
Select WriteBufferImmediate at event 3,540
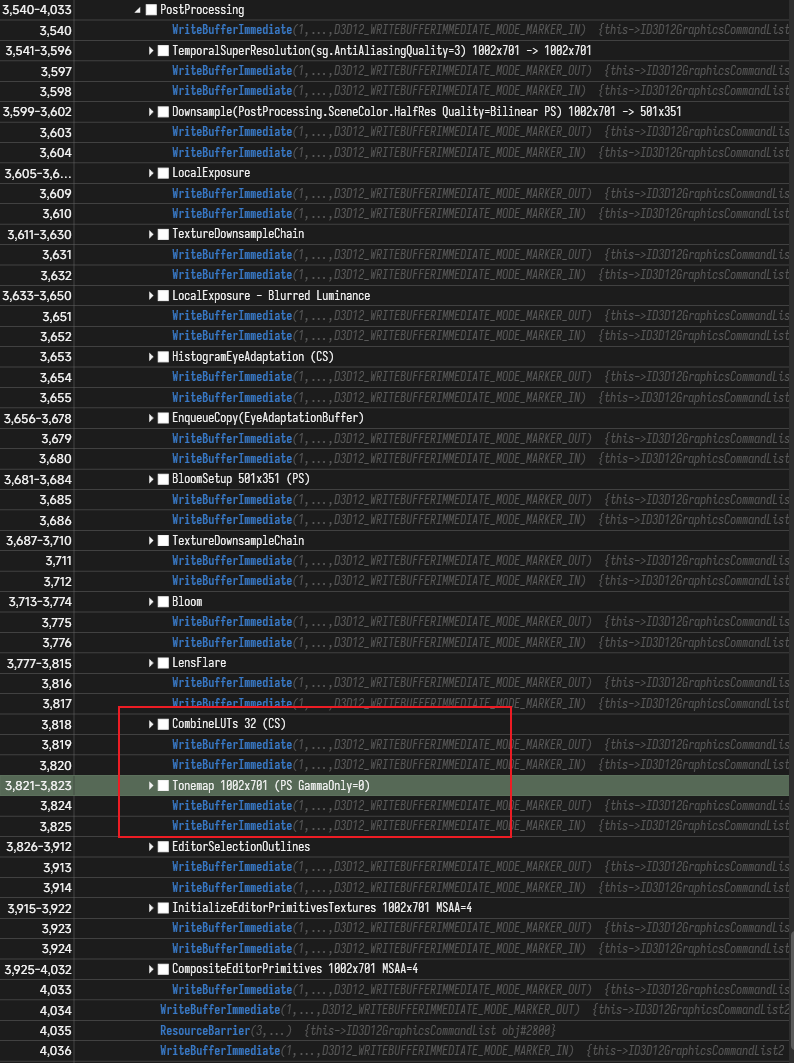click(x=231, y=31)
